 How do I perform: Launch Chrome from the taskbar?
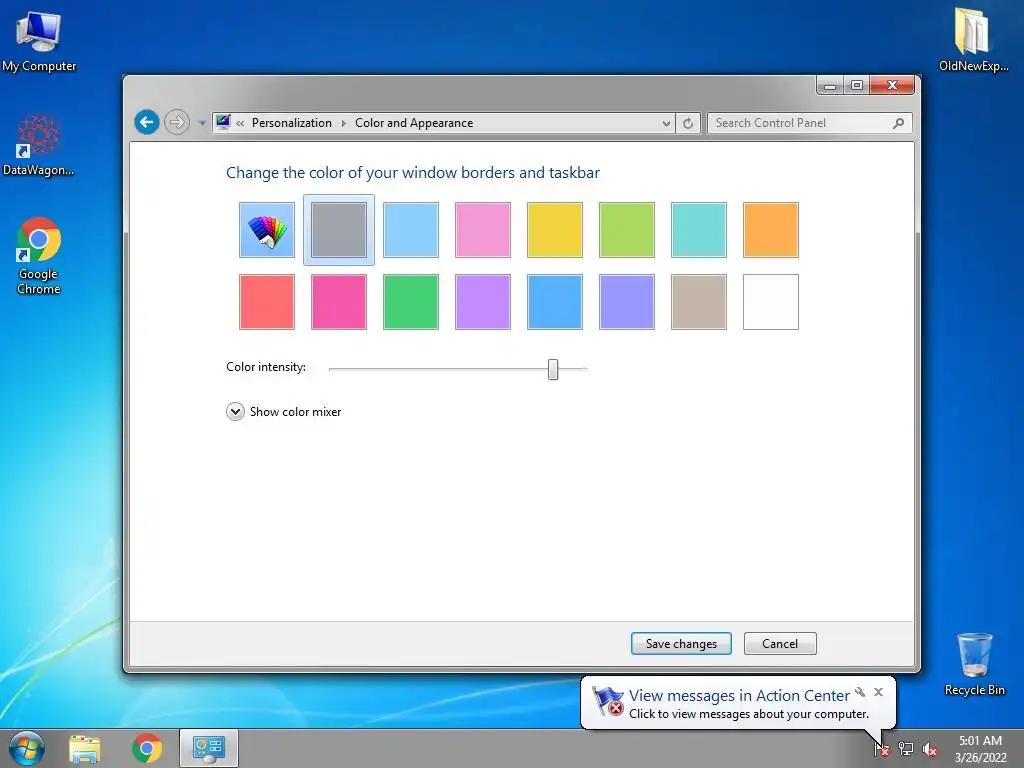(147, 748)
